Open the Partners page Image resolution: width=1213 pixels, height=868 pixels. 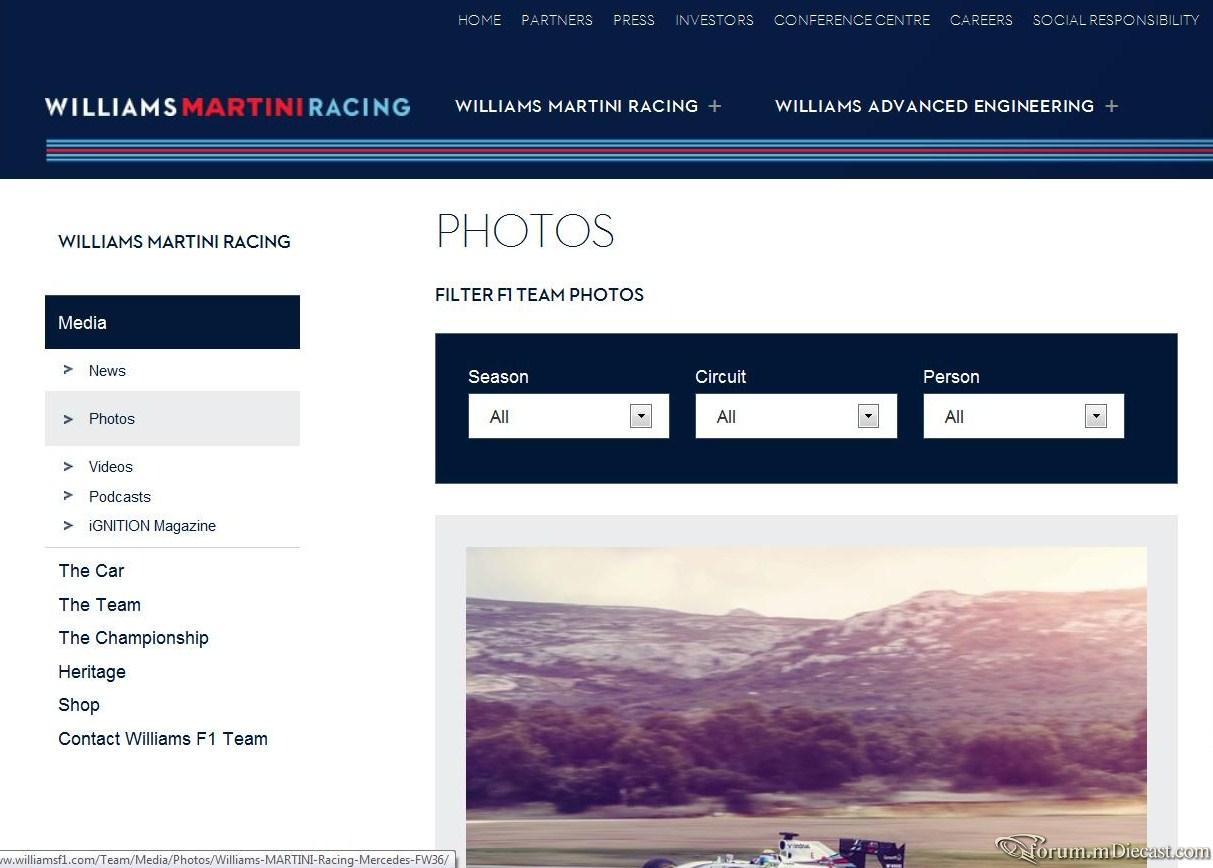pyautogui.click(x=557, y=20)
